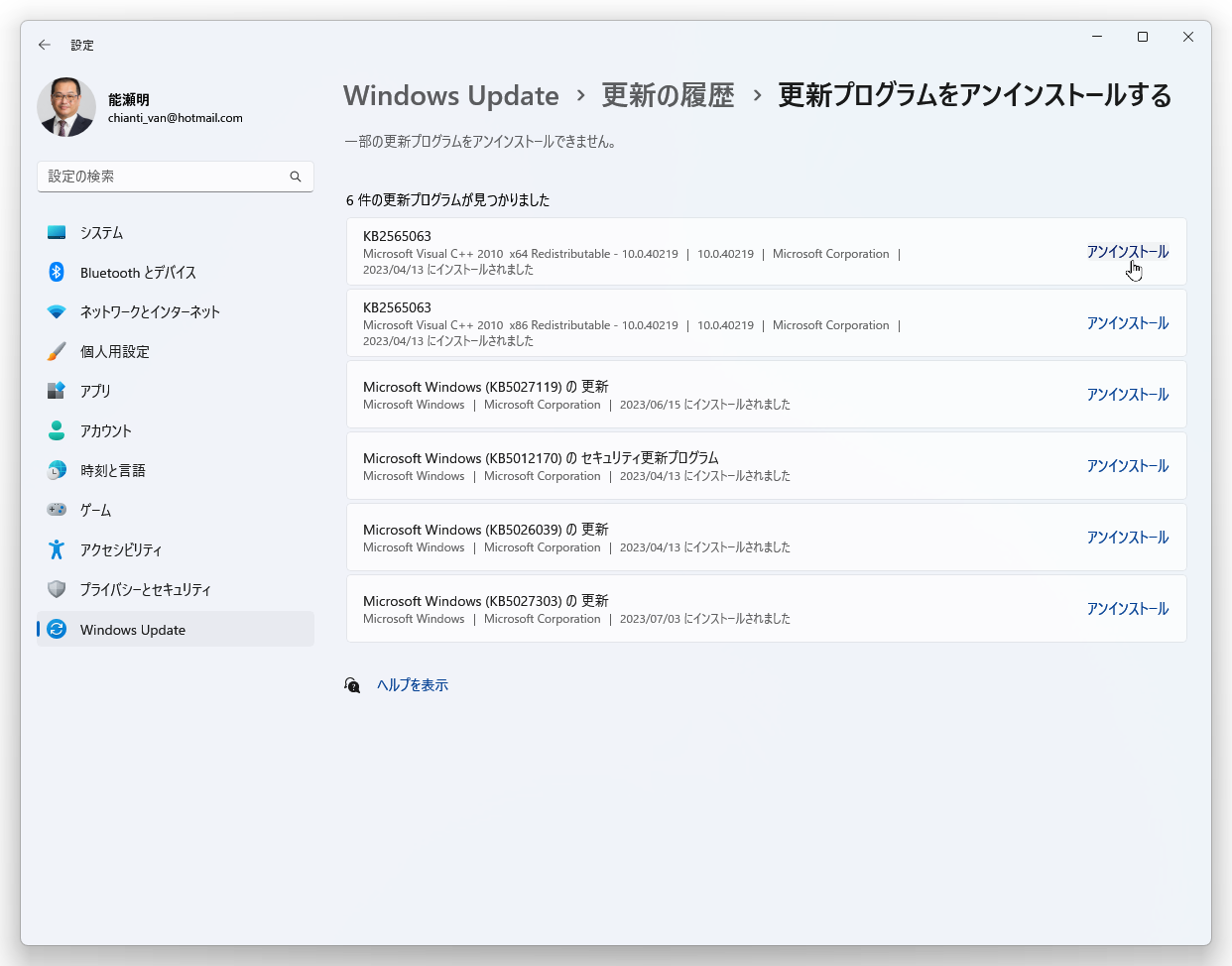Screen dimensions: 1232x966
Task: Click the ゲーム controller icon
Action: [x=57, y=510]
